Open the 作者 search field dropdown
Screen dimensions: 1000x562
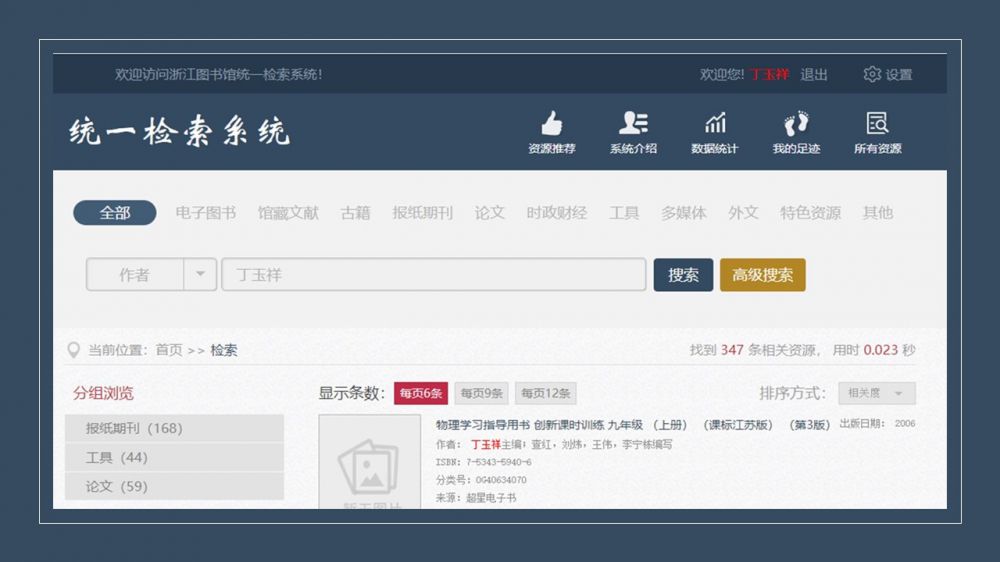[200, 275]
